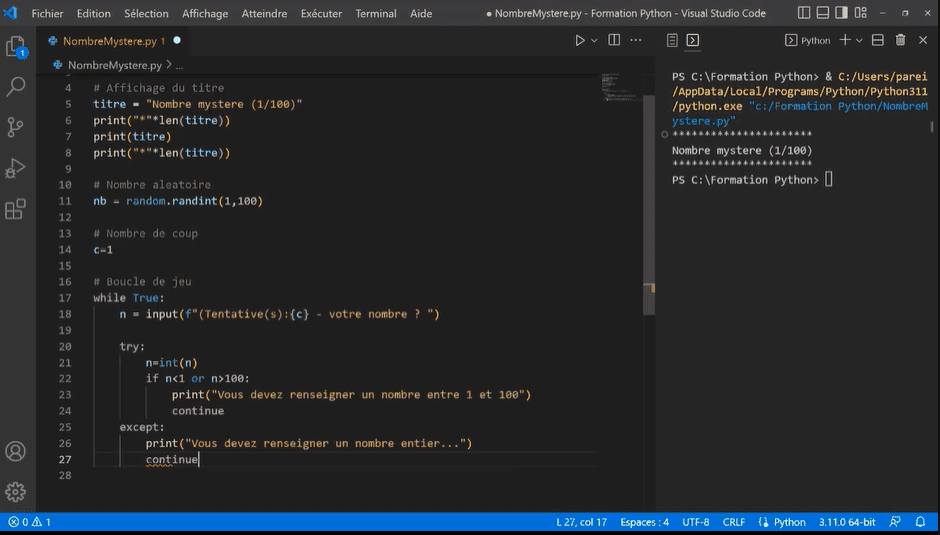This screenshot has width=940, height=535.
Task: Change encoding via UTF-8 status item
Action: 695,522
